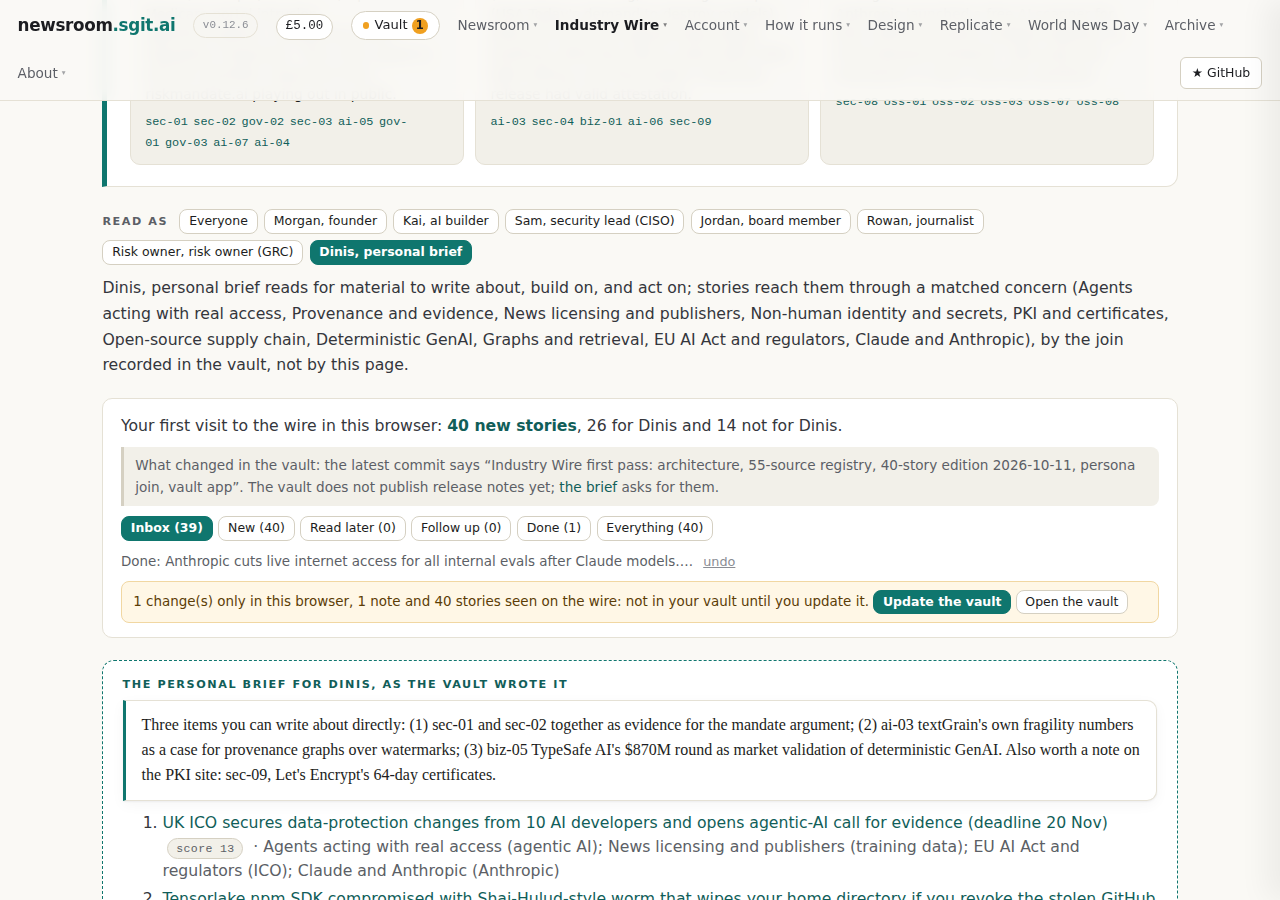This screenshot has width=1280, height=900.
Task: Open the Inbox (39) tab
Action: (x=167, y=528)
